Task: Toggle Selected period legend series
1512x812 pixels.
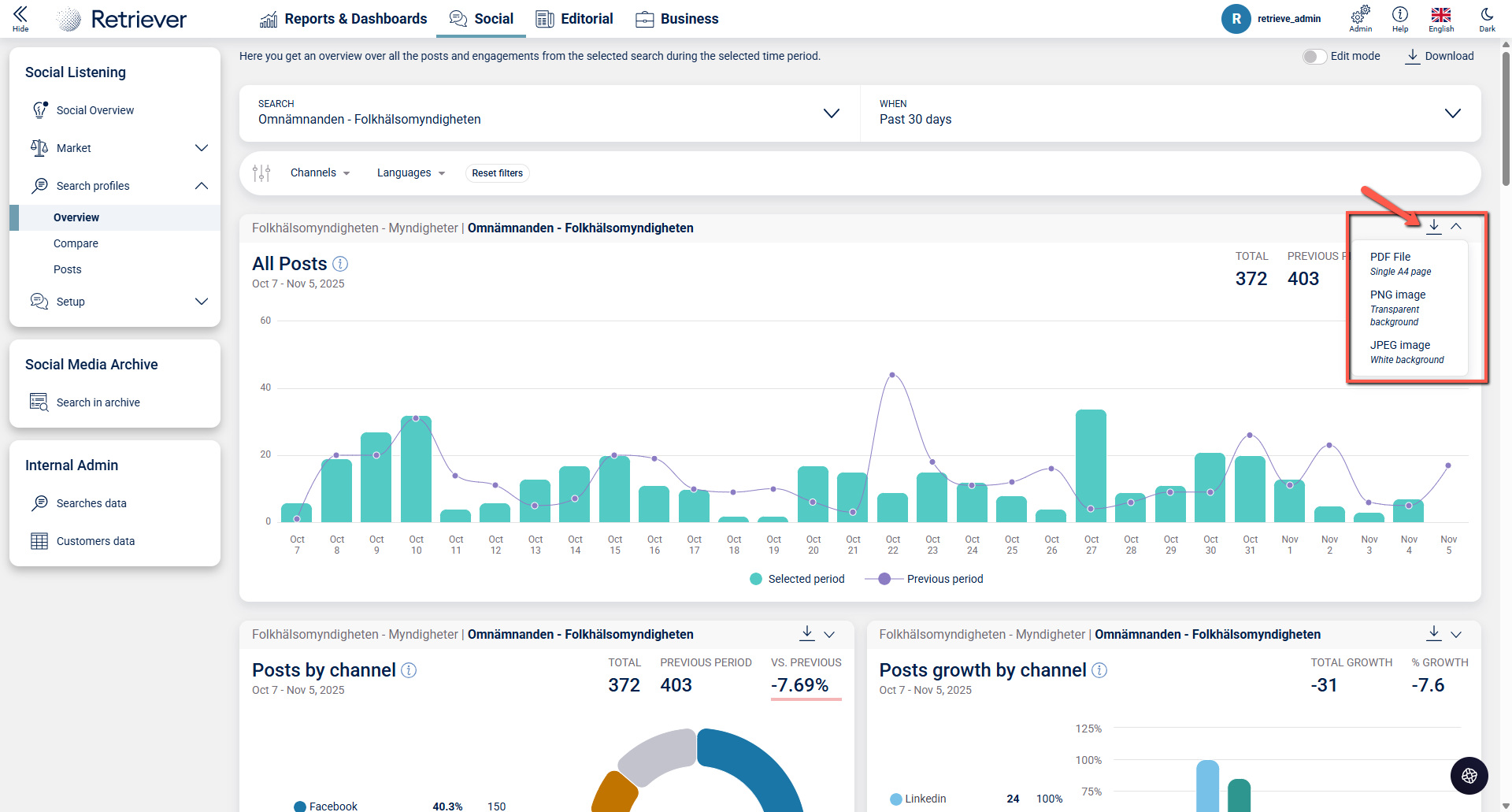Action: coord(797,579)
